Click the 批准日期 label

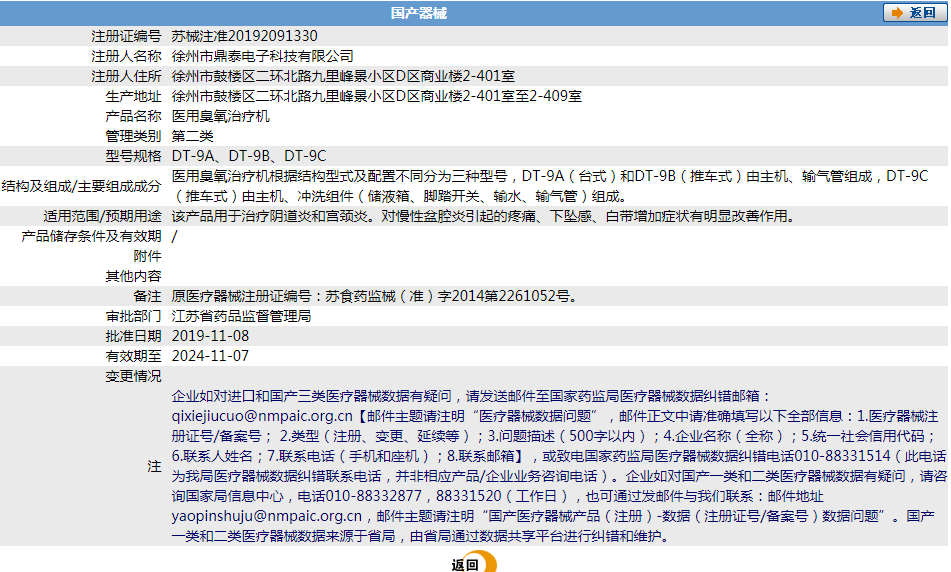click(133, 336)
